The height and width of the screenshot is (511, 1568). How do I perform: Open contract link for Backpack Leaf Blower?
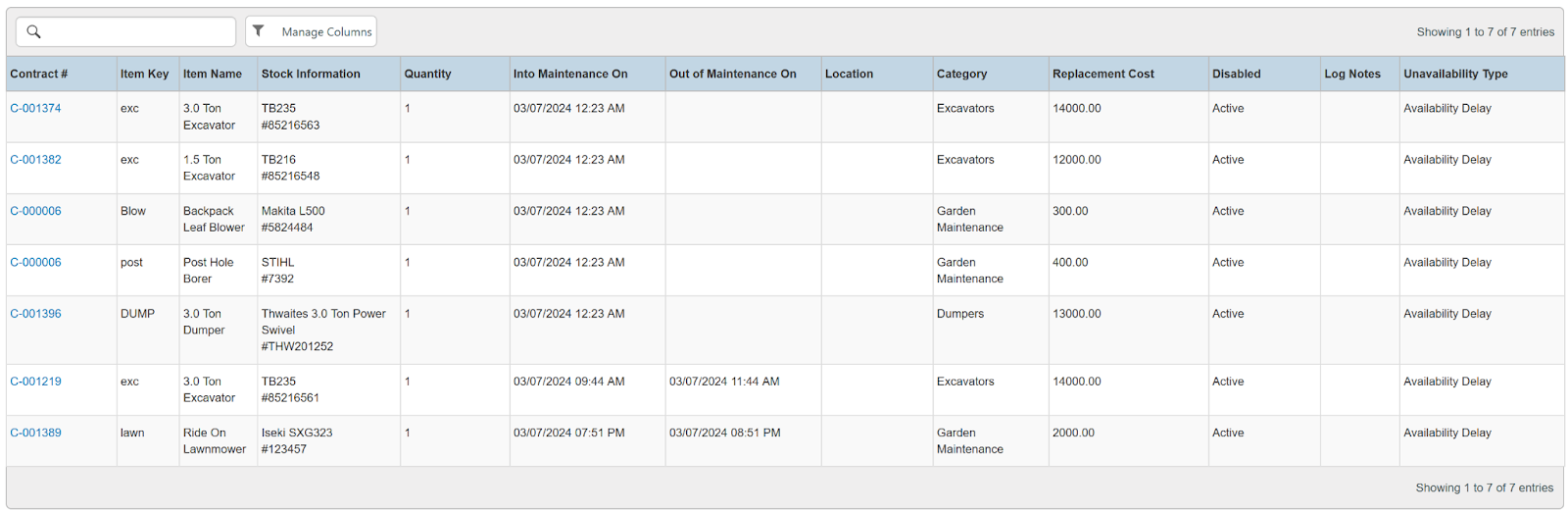35,211
